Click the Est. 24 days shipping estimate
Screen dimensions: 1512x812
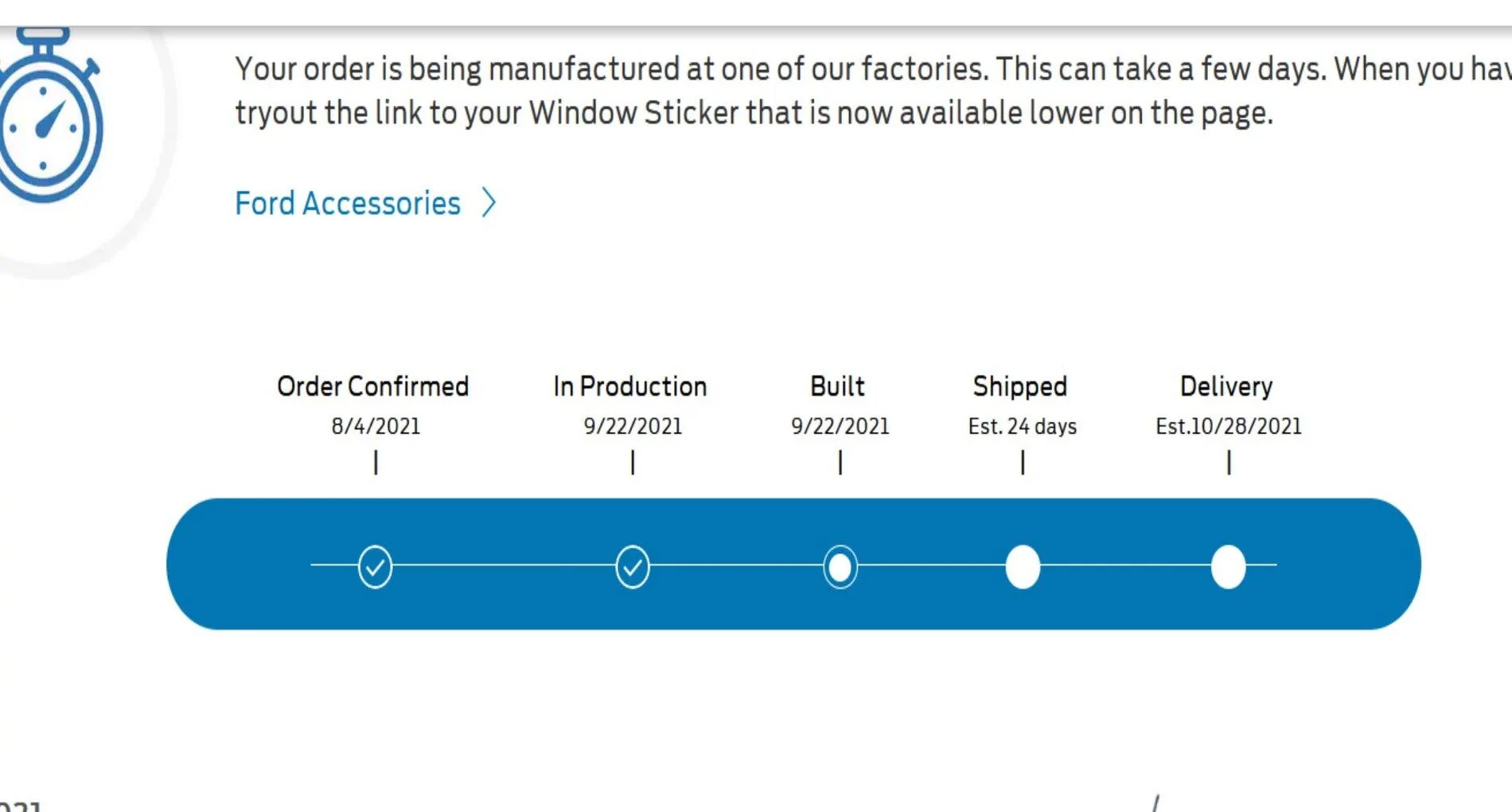click(x=1023, y=427)
